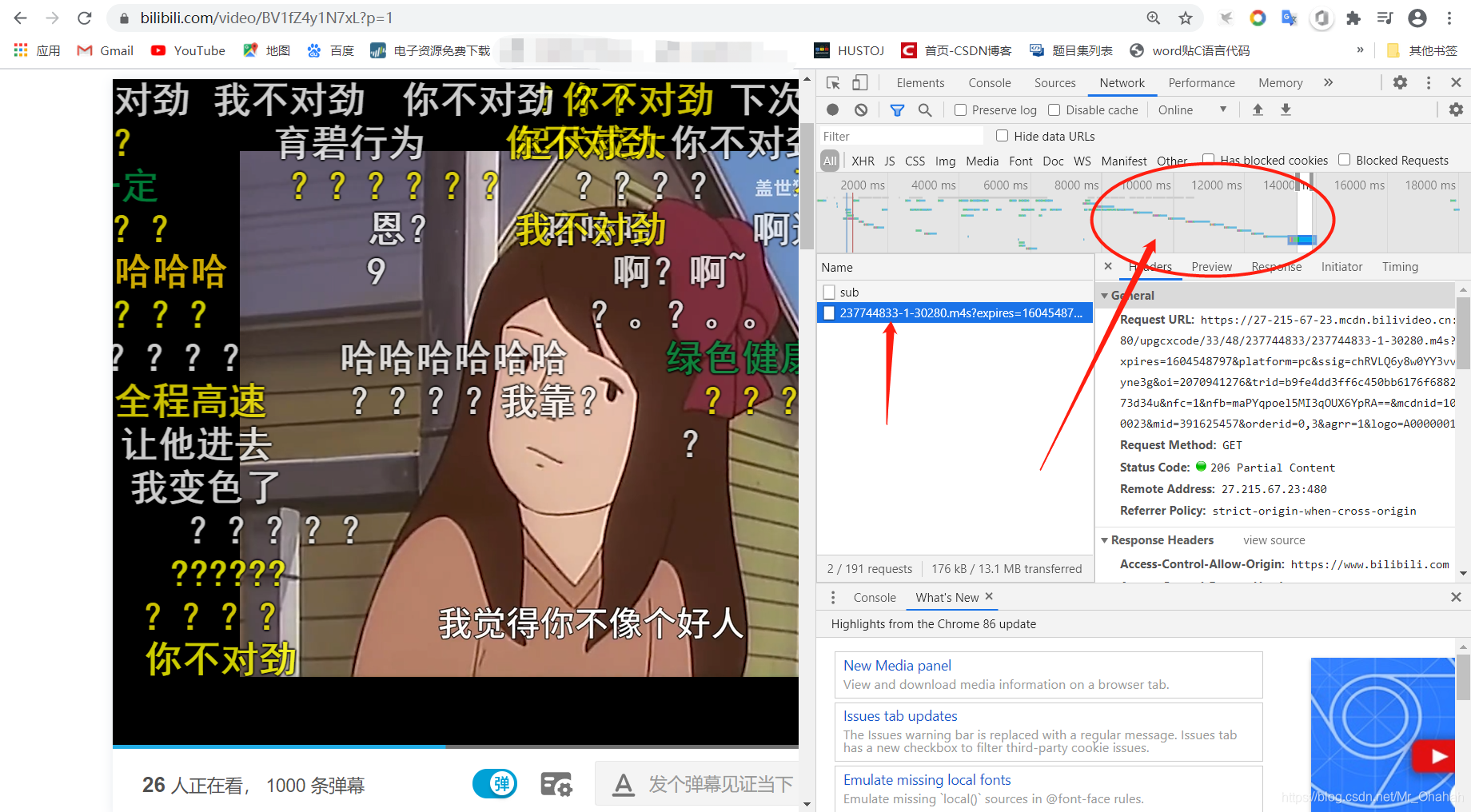Viewport: 1471px width, 812px height.
Task: Close the bottom drawer
Action: (x=1456, y=597)
